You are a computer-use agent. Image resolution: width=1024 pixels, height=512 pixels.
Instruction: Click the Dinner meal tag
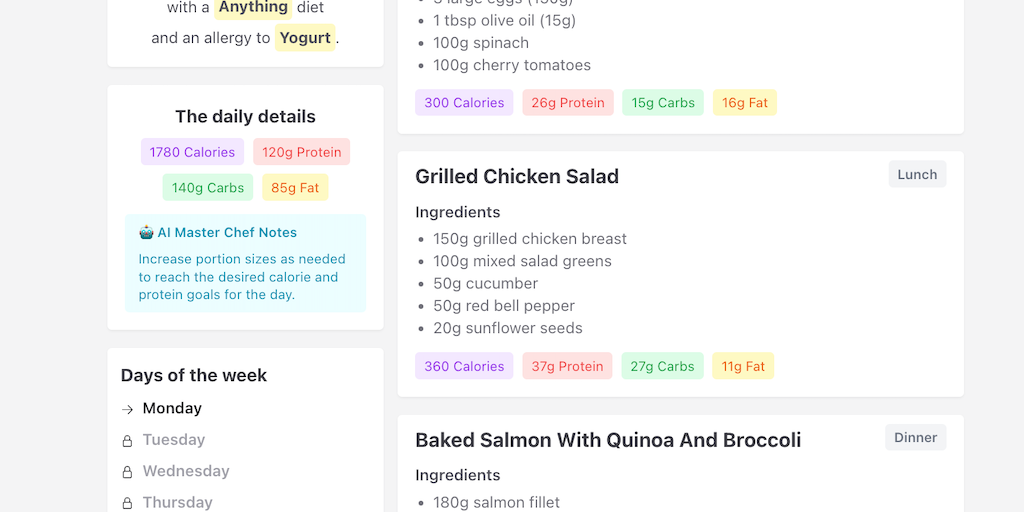pyautogui.click(x=915, y=438)
